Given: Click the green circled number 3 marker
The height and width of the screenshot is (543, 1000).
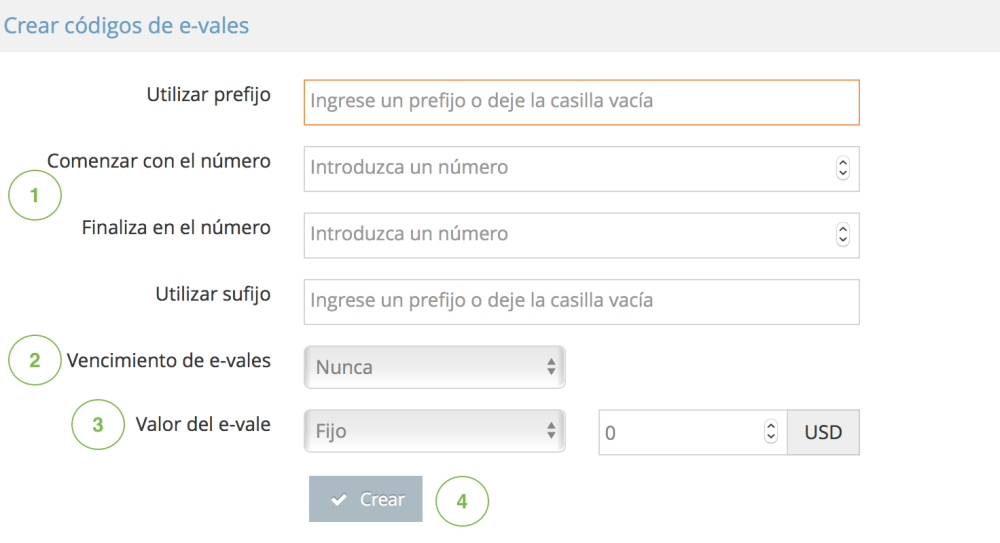Looking at the screenshot, I should [97, 424].
